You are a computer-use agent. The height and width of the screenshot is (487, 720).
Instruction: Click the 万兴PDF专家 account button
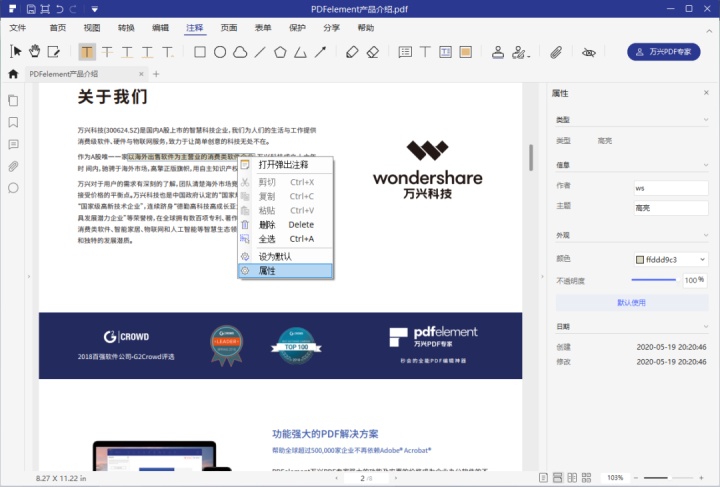click(x=664, y=52)
